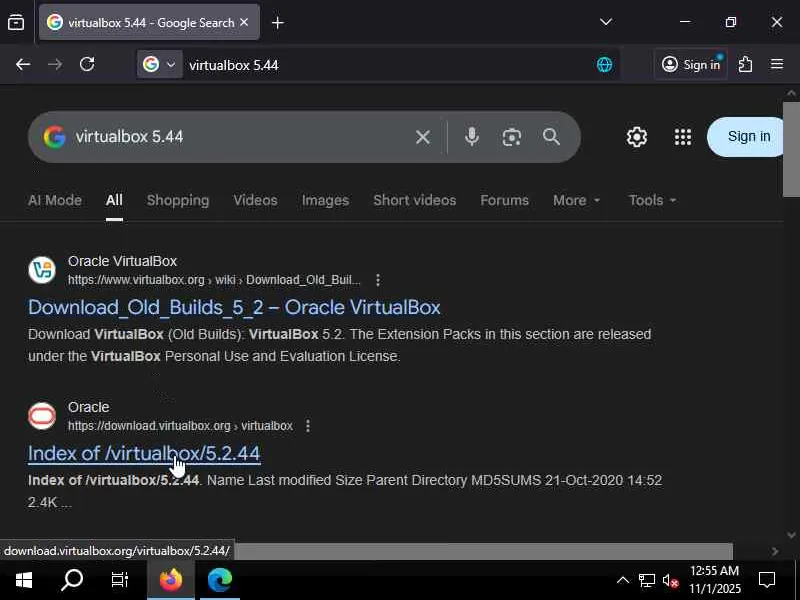Click the horizontal scrollbar thumb
The image size is (800, 600).
point(484,551)
